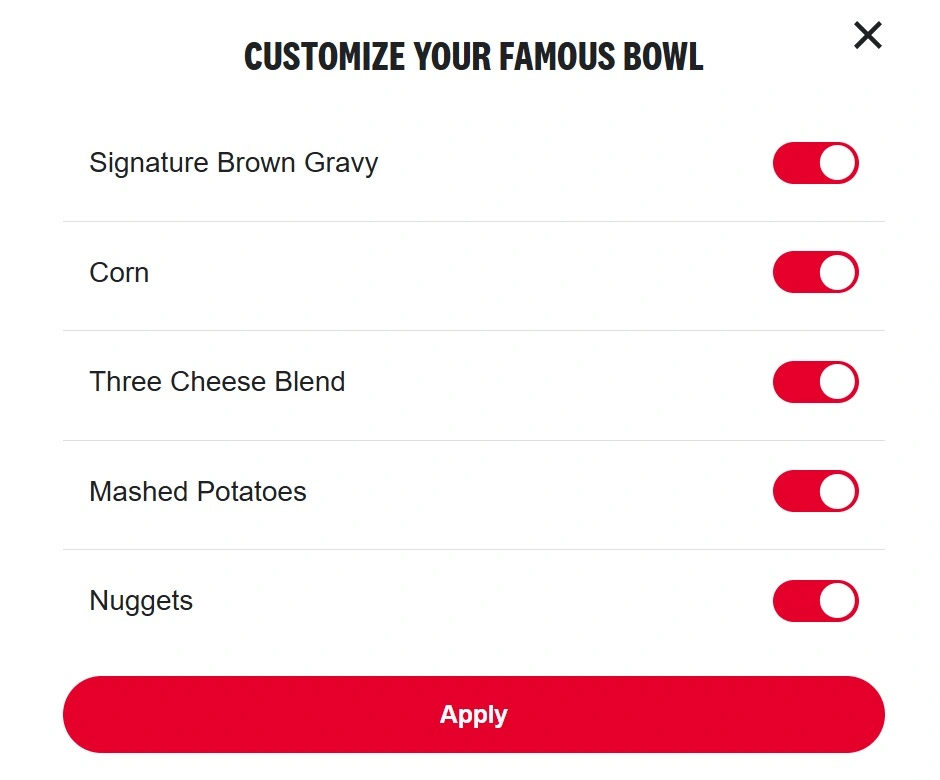Disable the Nuggets toggle
This screenshot has width=940, height=780.
[815, 601]
